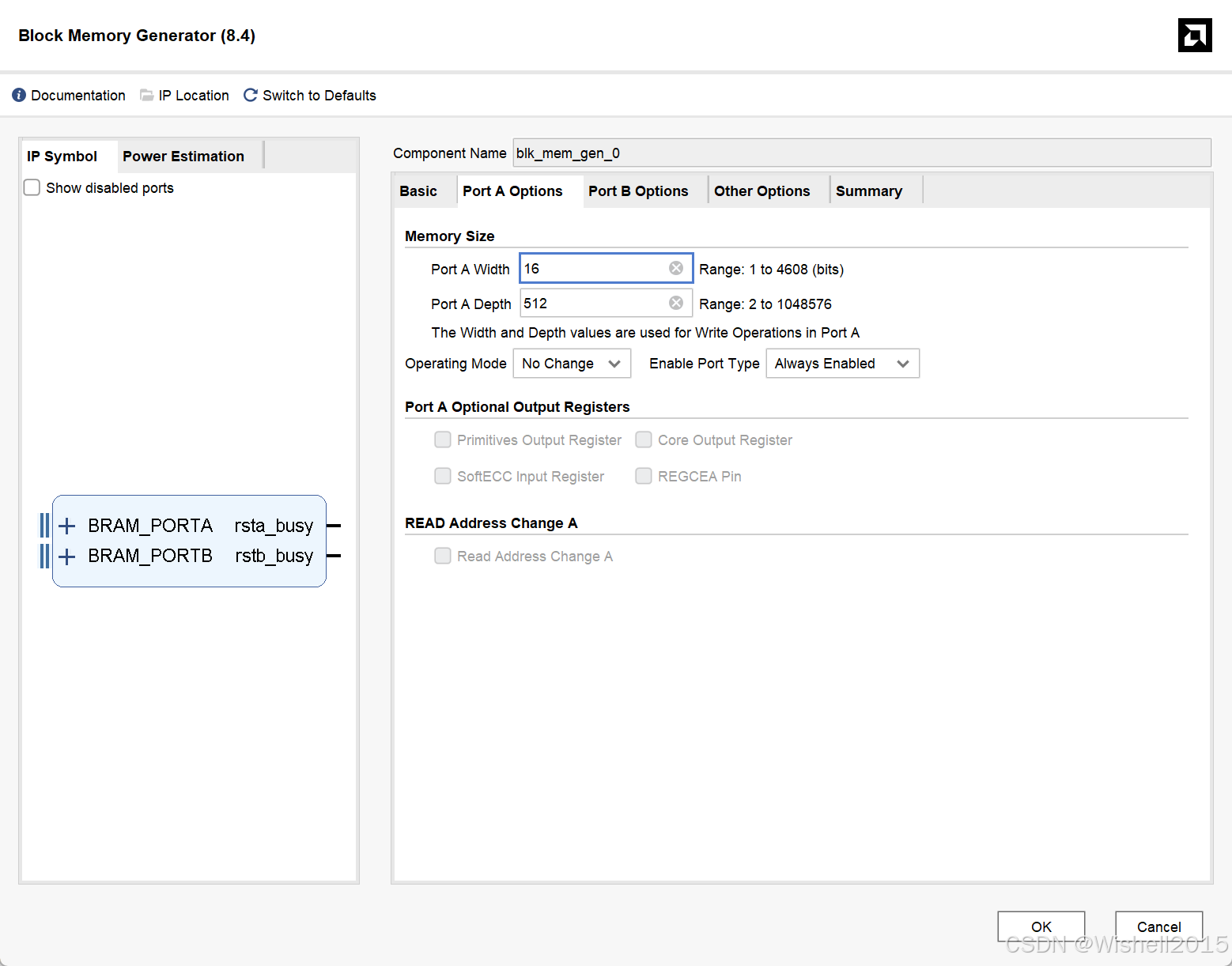Click the Switch to Defaults refresh icon
This screenshot has width=1232, height=966.
(x=251, y=95)
